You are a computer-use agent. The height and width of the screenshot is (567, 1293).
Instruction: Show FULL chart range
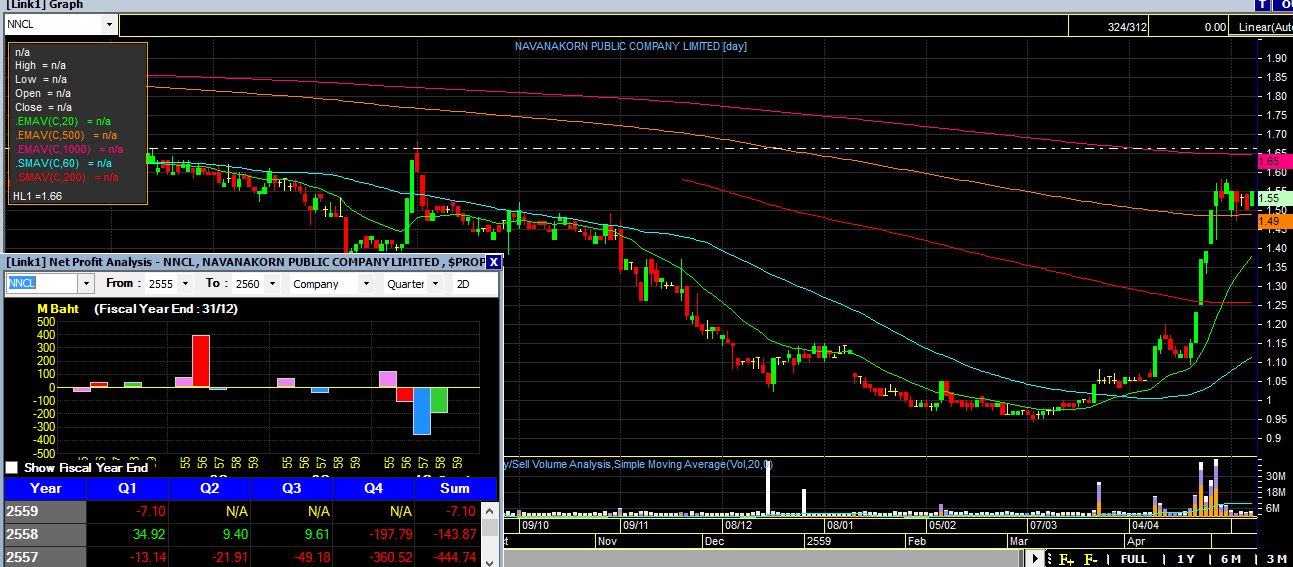click(x=1134, y=558)
